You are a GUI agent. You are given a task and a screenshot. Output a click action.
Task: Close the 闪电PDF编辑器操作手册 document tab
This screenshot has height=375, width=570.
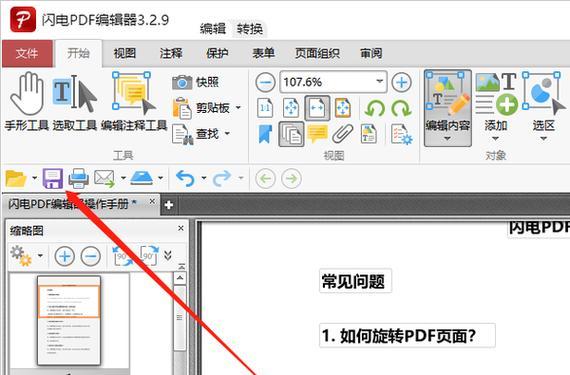152,201
